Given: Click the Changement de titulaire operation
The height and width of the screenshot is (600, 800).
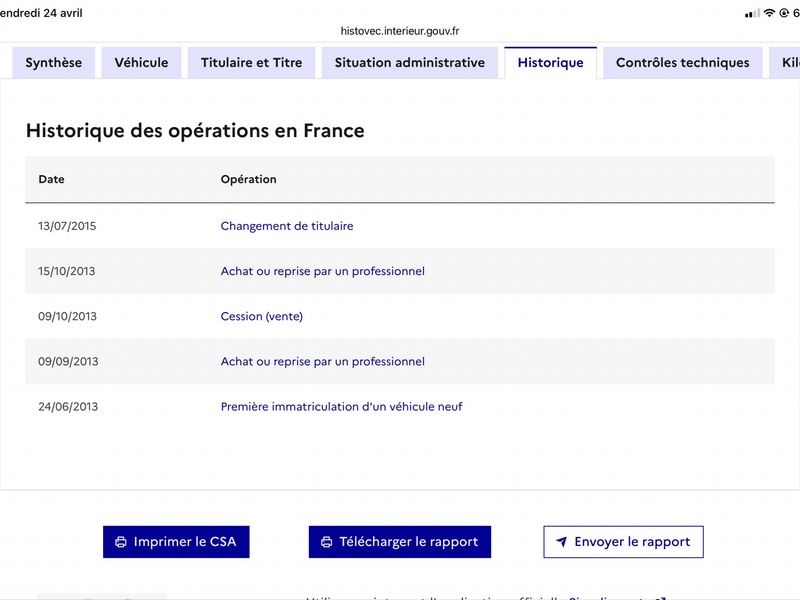Looking at the screenshot, I should (x=287, y=226).
